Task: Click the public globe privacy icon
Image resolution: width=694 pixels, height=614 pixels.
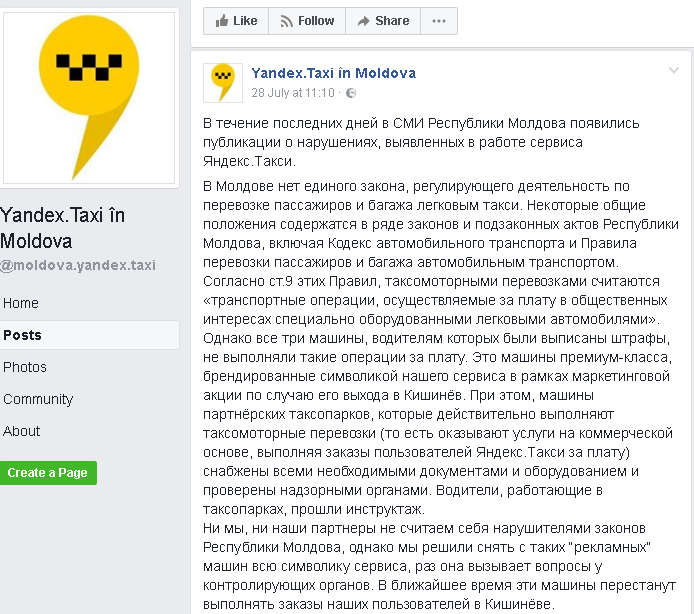Action: (x=351, y=93)
